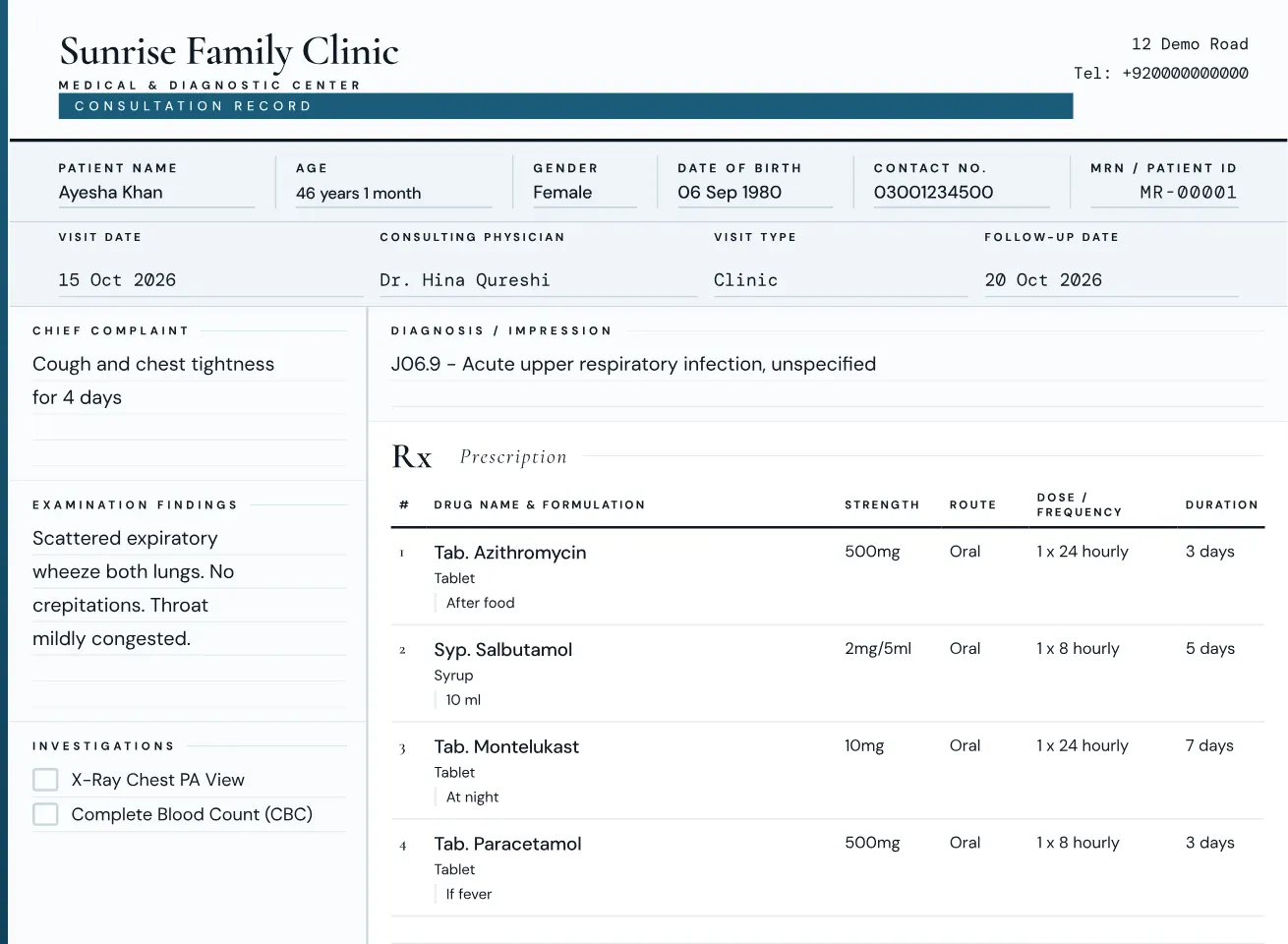
Task: Click the '10 ml' dosage note
Action: tap(463, 700)
